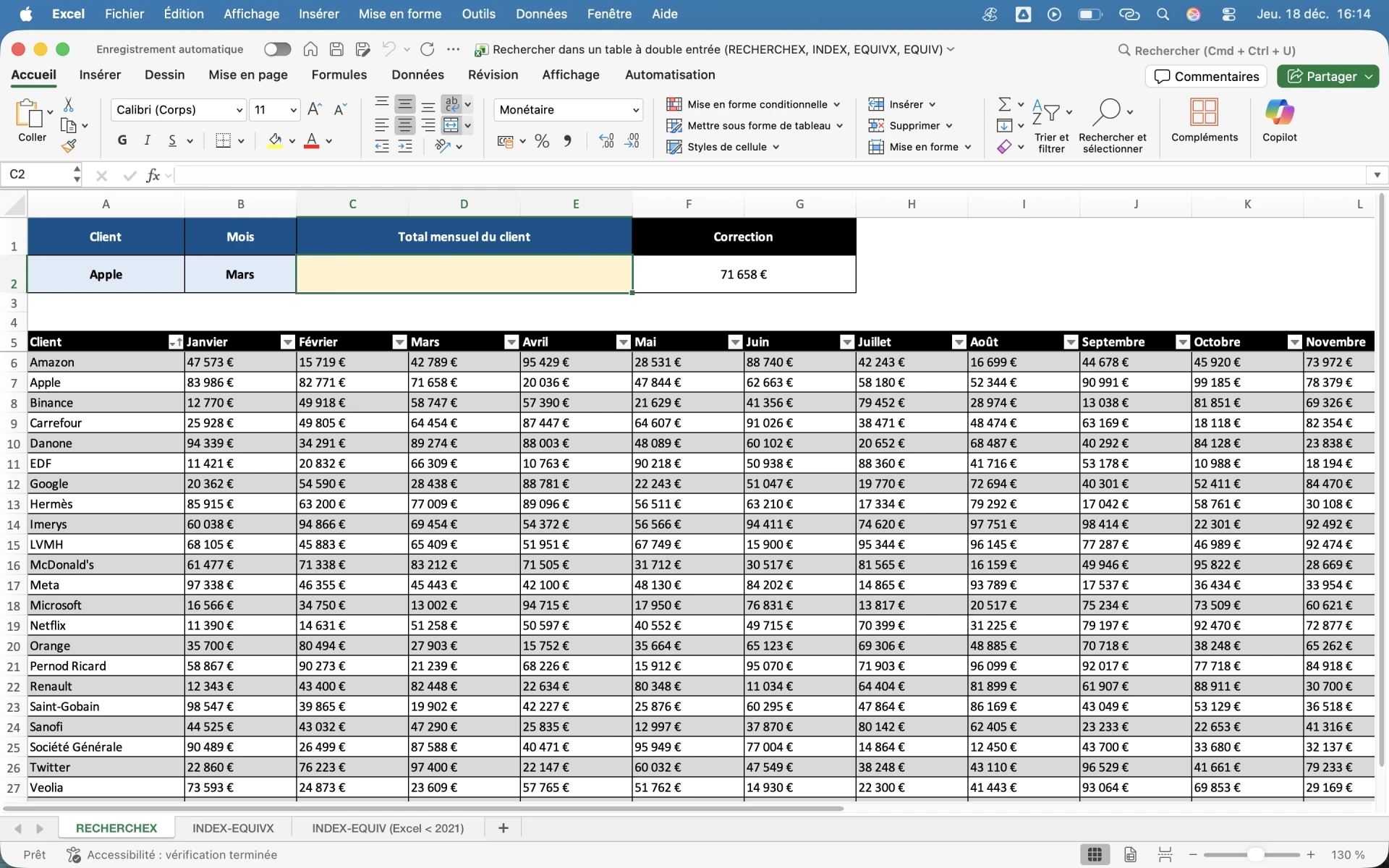Image resolution: width=1389 pixels, height=868 pixels.
Task: Open Styles de cellule dropdown
Action: click(723, 147)
